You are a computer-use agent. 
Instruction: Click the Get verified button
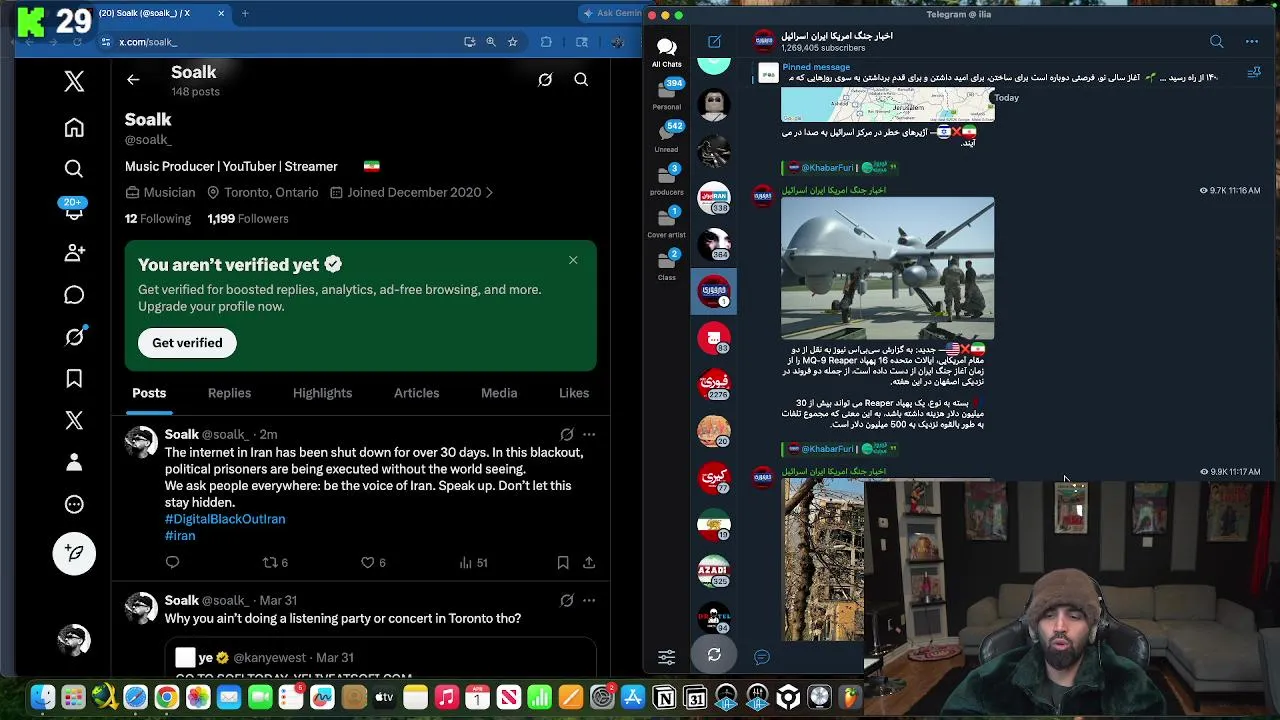(187, 343)
